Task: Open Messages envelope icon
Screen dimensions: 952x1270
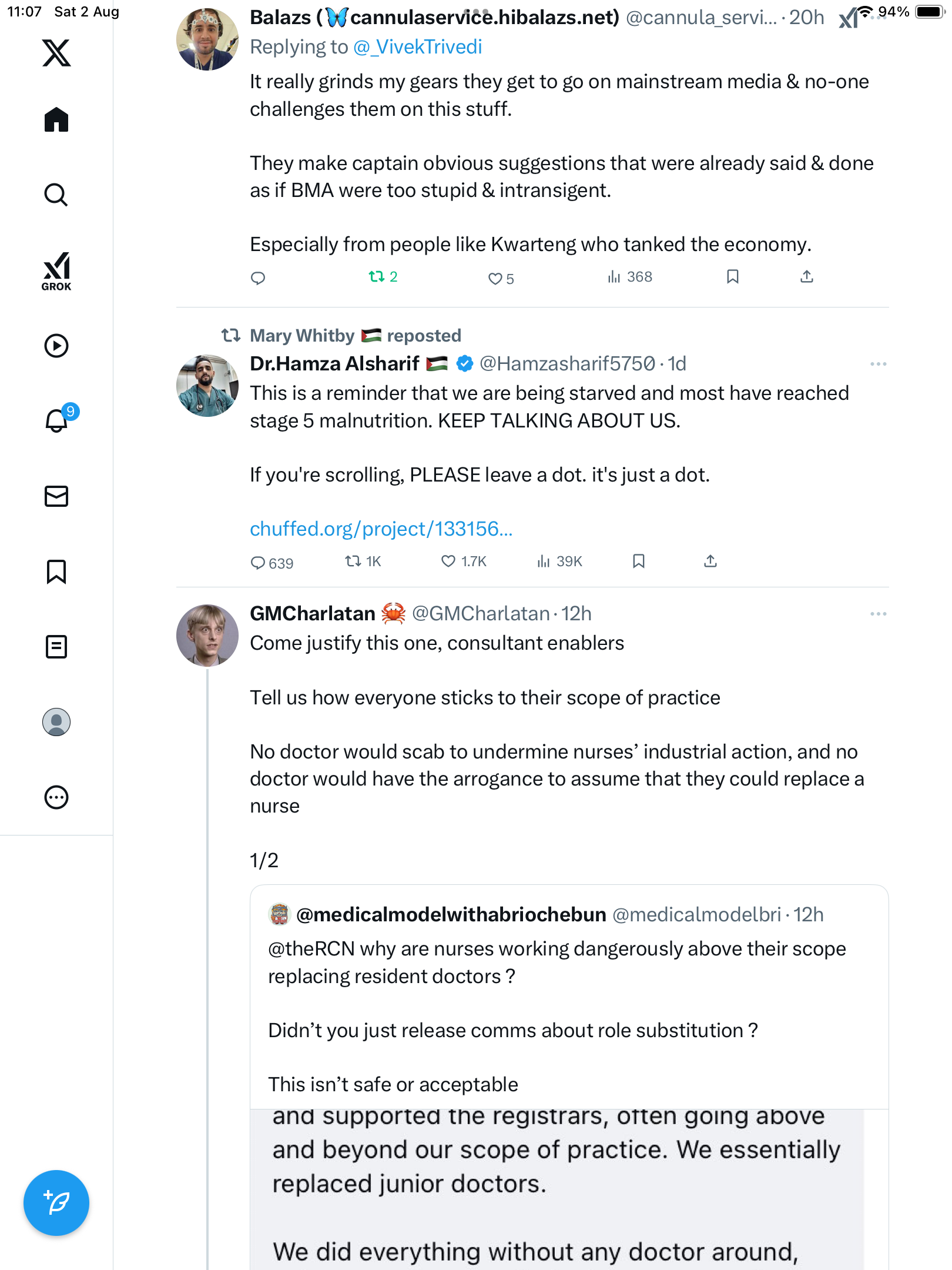Action: (56, 496)
